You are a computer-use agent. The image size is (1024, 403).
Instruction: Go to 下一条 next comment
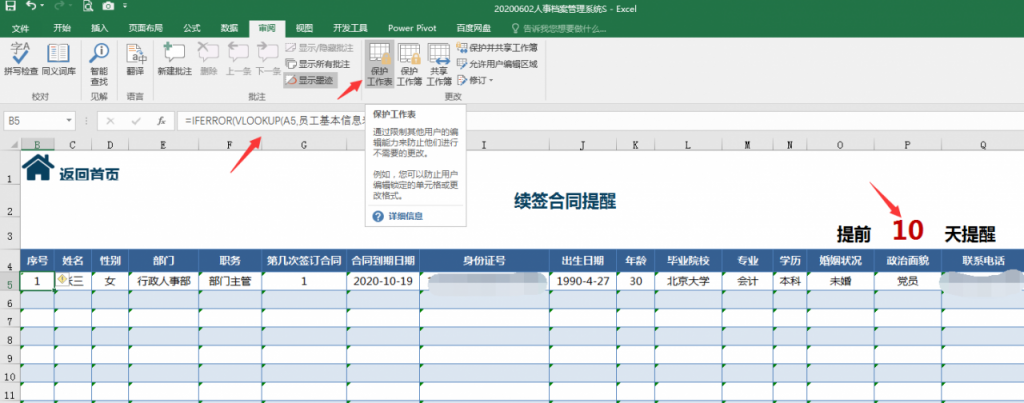[268, 59]
